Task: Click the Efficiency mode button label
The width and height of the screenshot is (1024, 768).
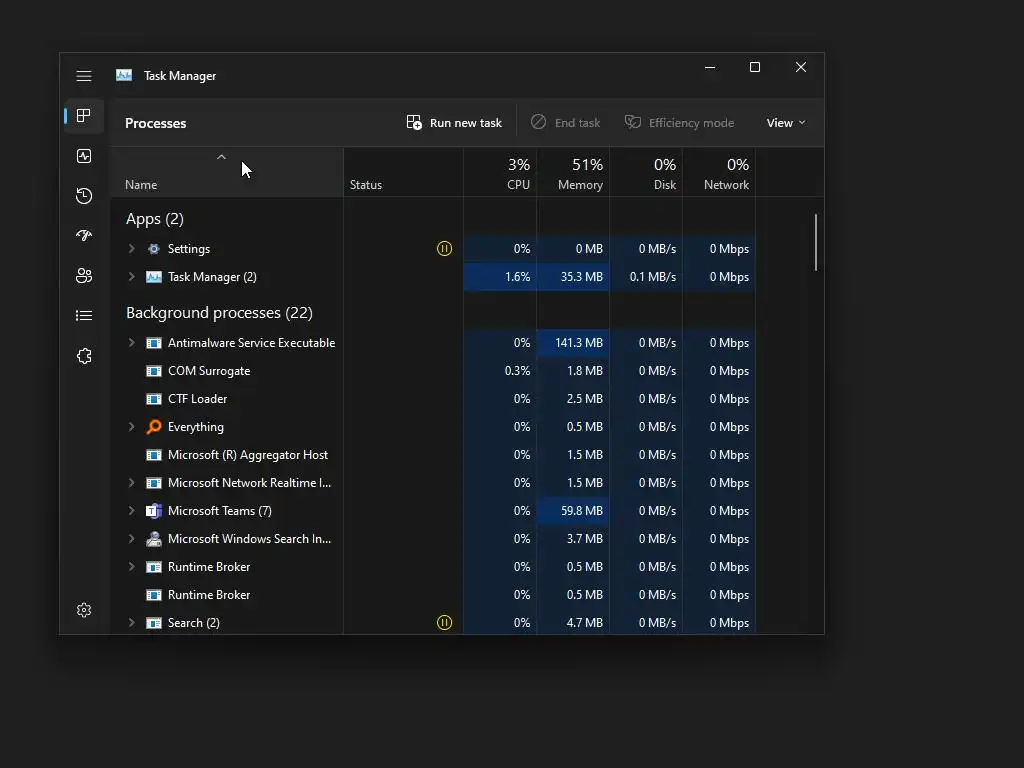Action: click(691, 123)
